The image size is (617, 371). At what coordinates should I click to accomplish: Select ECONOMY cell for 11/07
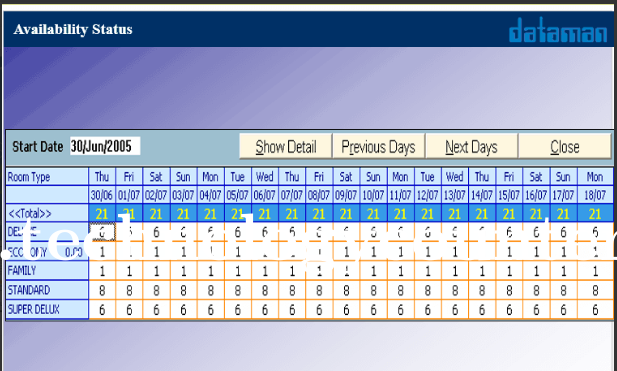tap(401, 252)
